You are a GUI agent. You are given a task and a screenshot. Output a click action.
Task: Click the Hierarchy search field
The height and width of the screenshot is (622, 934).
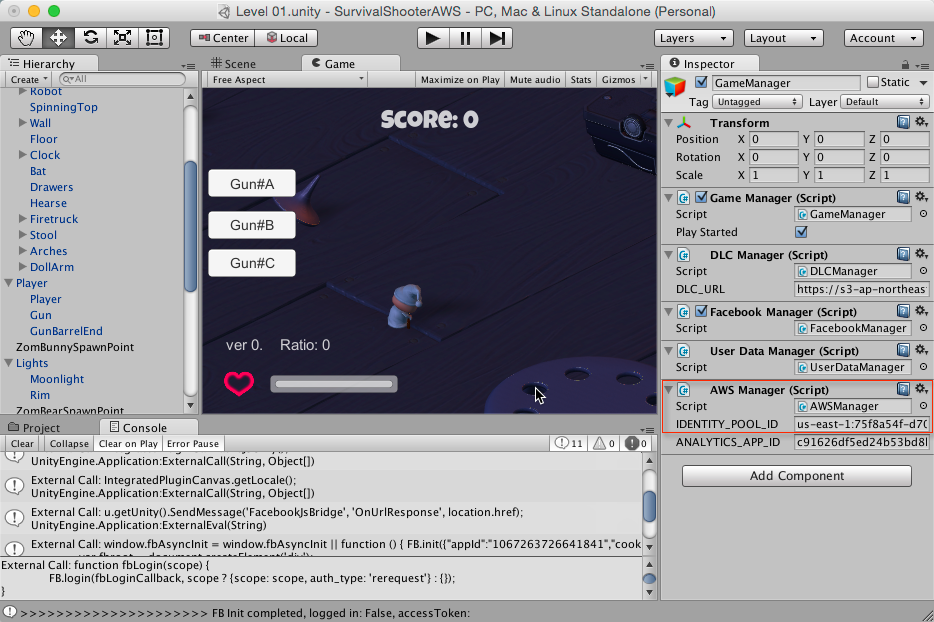point(123,79)
